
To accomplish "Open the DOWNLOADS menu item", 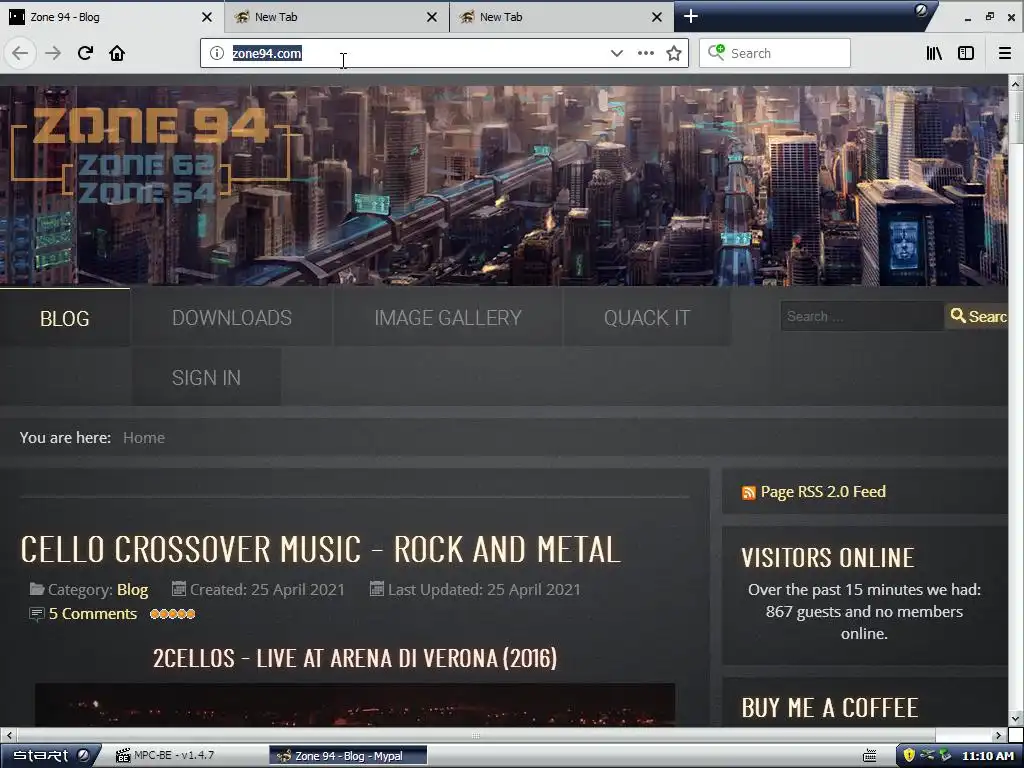I will click(x=232, y=318).
